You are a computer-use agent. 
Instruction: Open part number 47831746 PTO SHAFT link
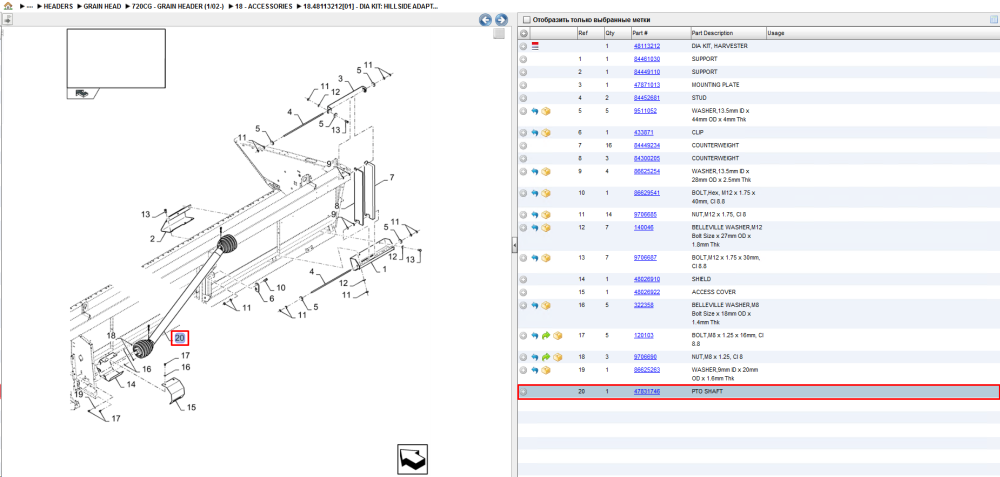(x=646, y=392)
